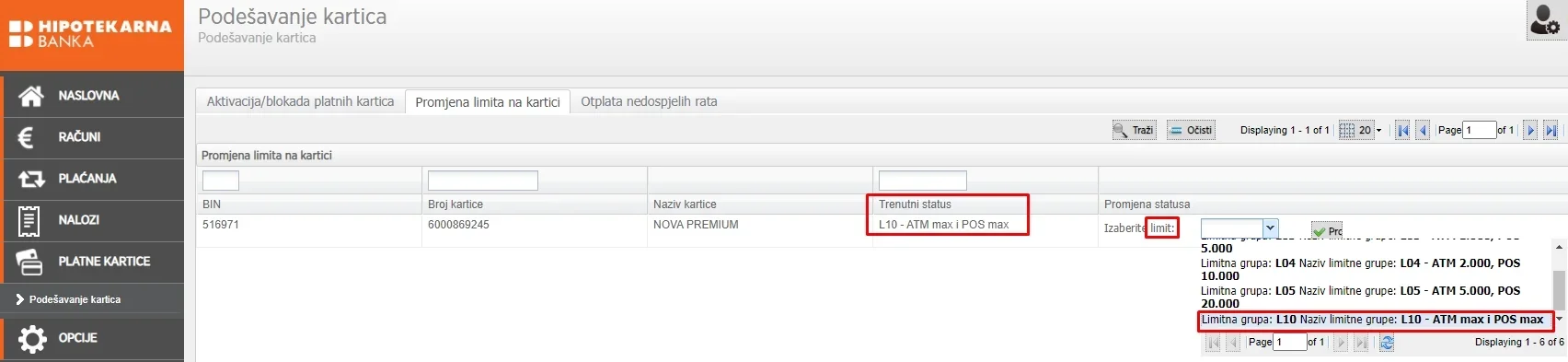The image size is (1568, 362).
Task: Click the payments transfer arrows icon
Action: 31,179
